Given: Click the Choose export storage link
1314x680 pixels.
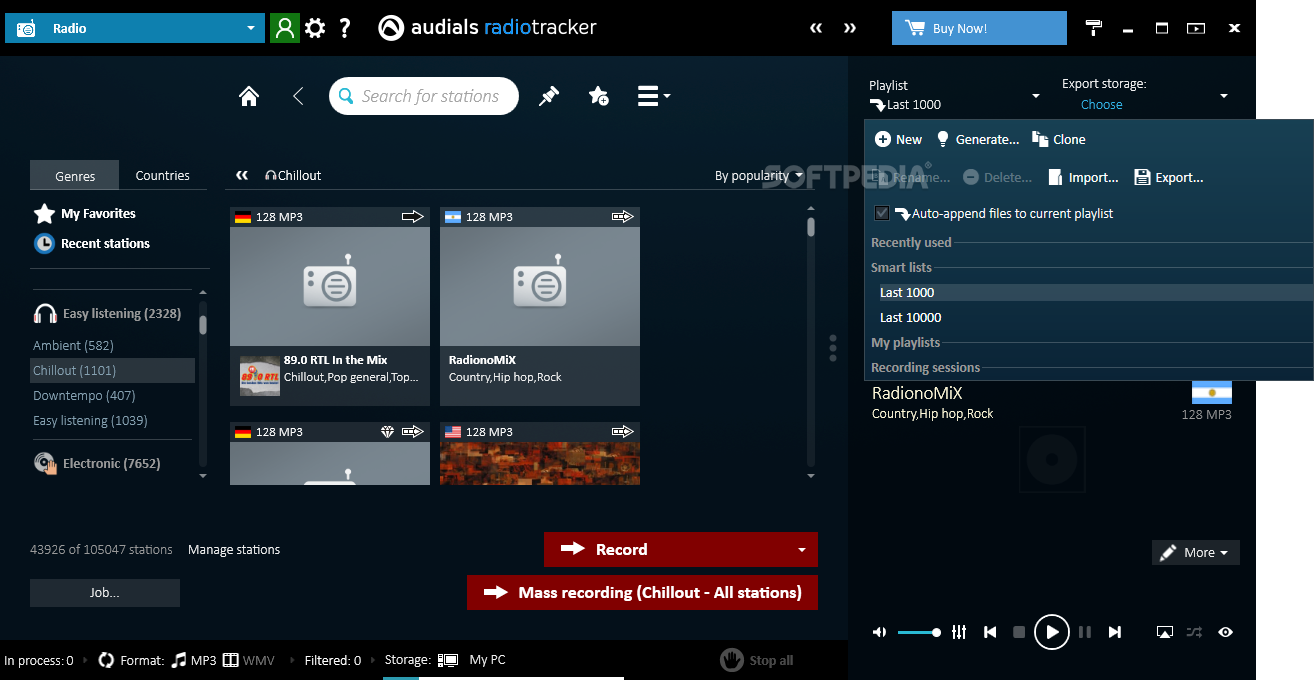Looking at the screenshot, I should coord(1101,104).
